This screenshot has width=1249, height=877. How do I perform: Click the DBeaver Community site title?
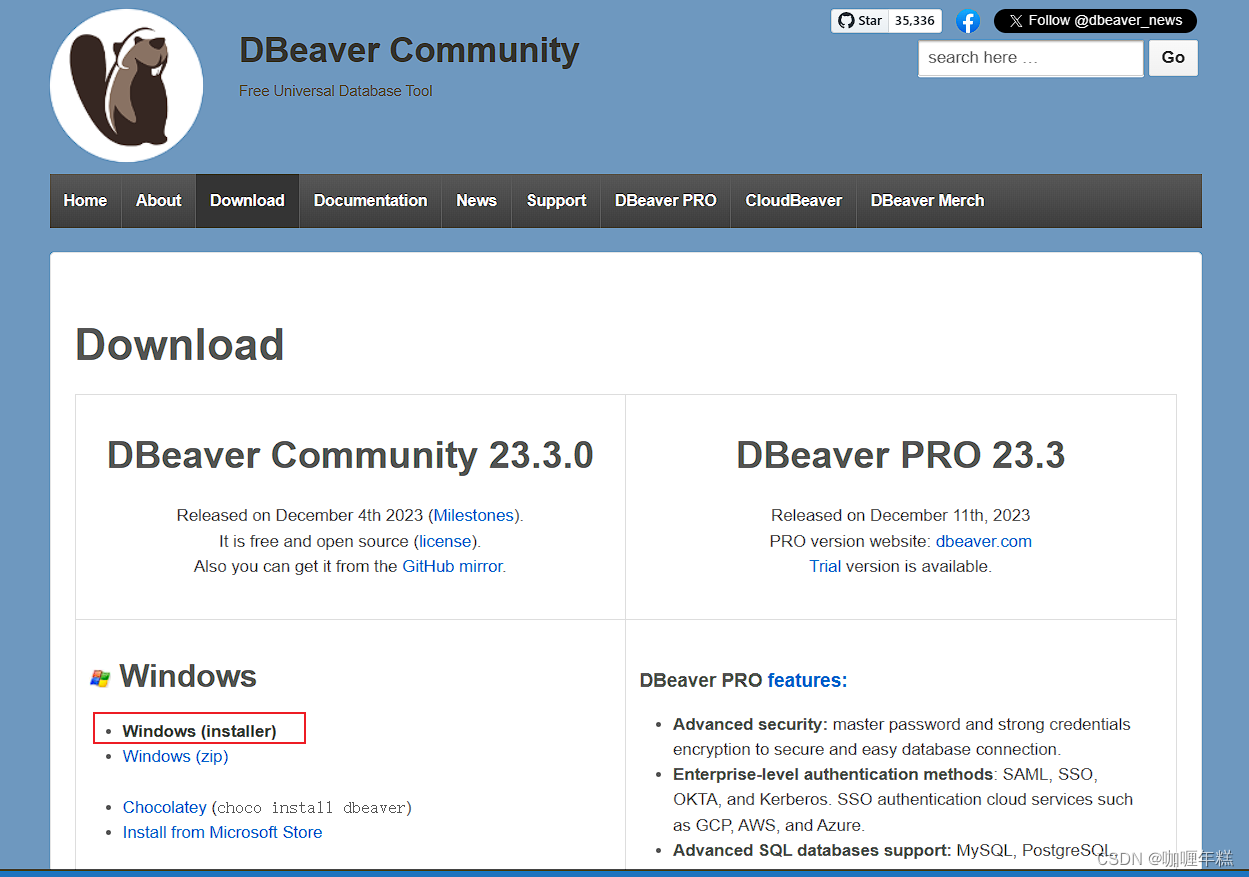pyautogui.click(x=409, y=50)
